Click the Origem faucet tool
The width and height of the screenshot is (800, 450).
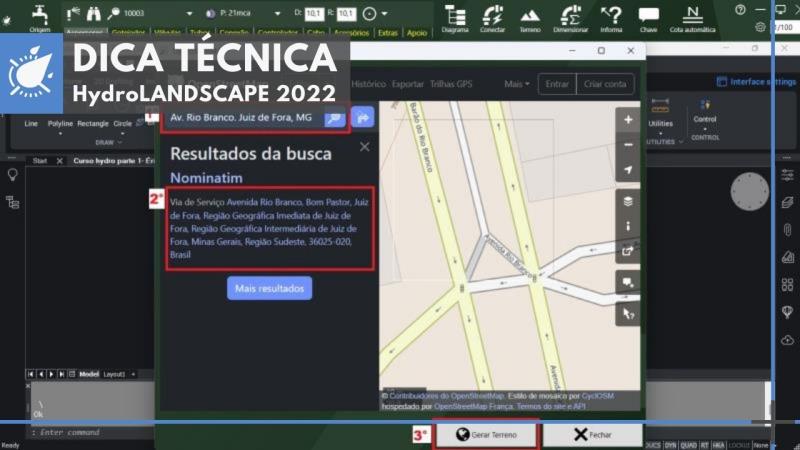pyautogui.click(x=39, y=18)
